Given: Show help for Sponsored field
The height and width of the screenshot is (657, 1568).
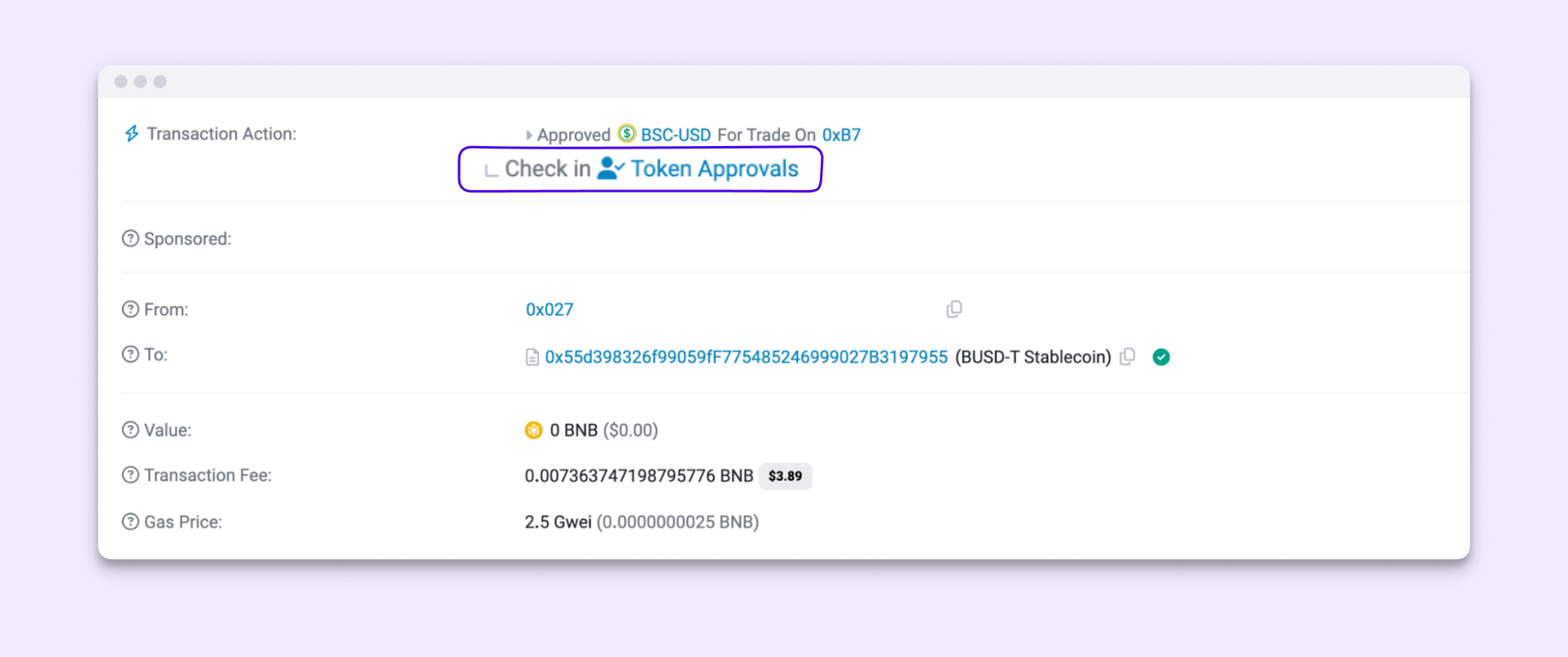Looking at the screenshot, I should click(x=131, y=238).
